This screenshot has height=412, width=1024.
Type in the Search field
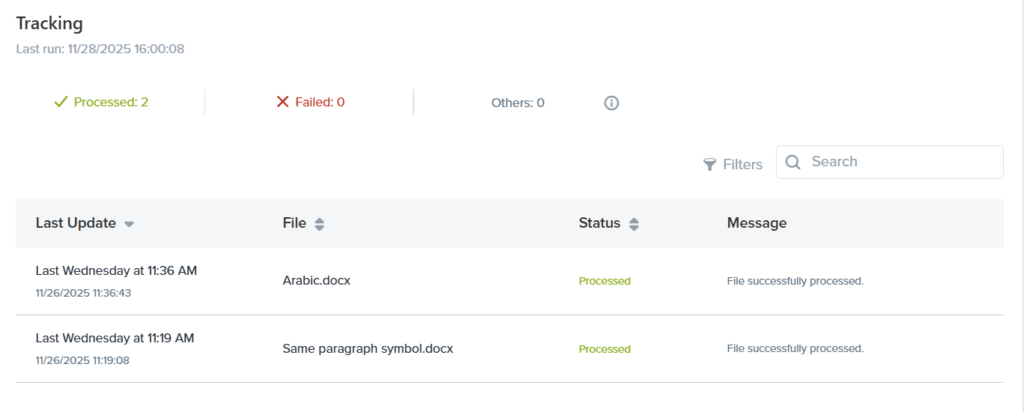pyautogui.click(x=900, y=162)
